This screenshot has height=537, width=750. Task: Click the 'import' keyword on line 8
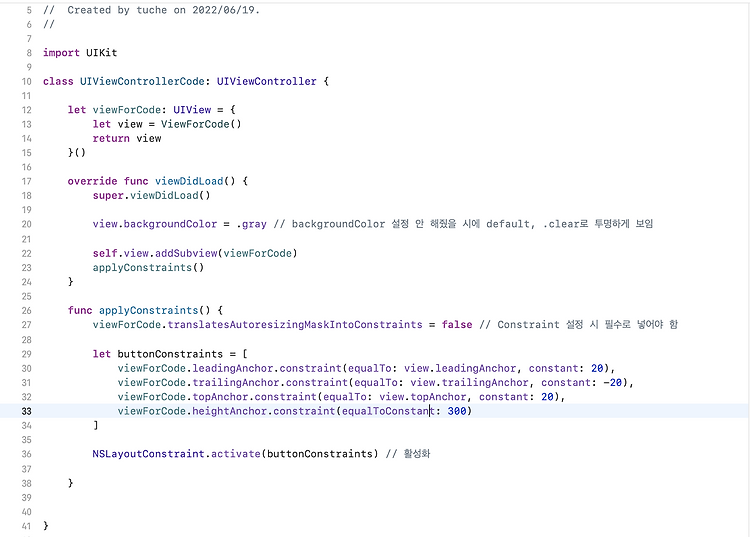click(x=61, y=53)
